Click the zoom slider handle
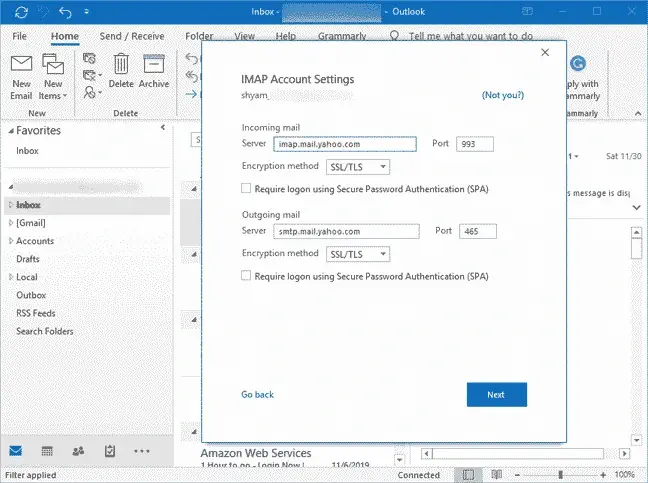This screenshot has width=648, height=483. pyautogui.click(x=560, y=475)
